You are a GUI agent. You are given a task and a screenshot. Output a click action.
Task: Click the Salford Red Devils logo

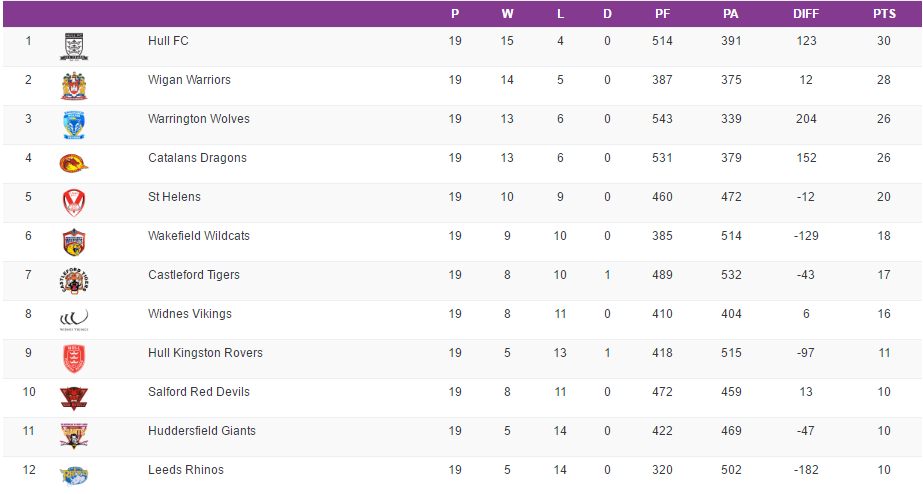point(74,397)
